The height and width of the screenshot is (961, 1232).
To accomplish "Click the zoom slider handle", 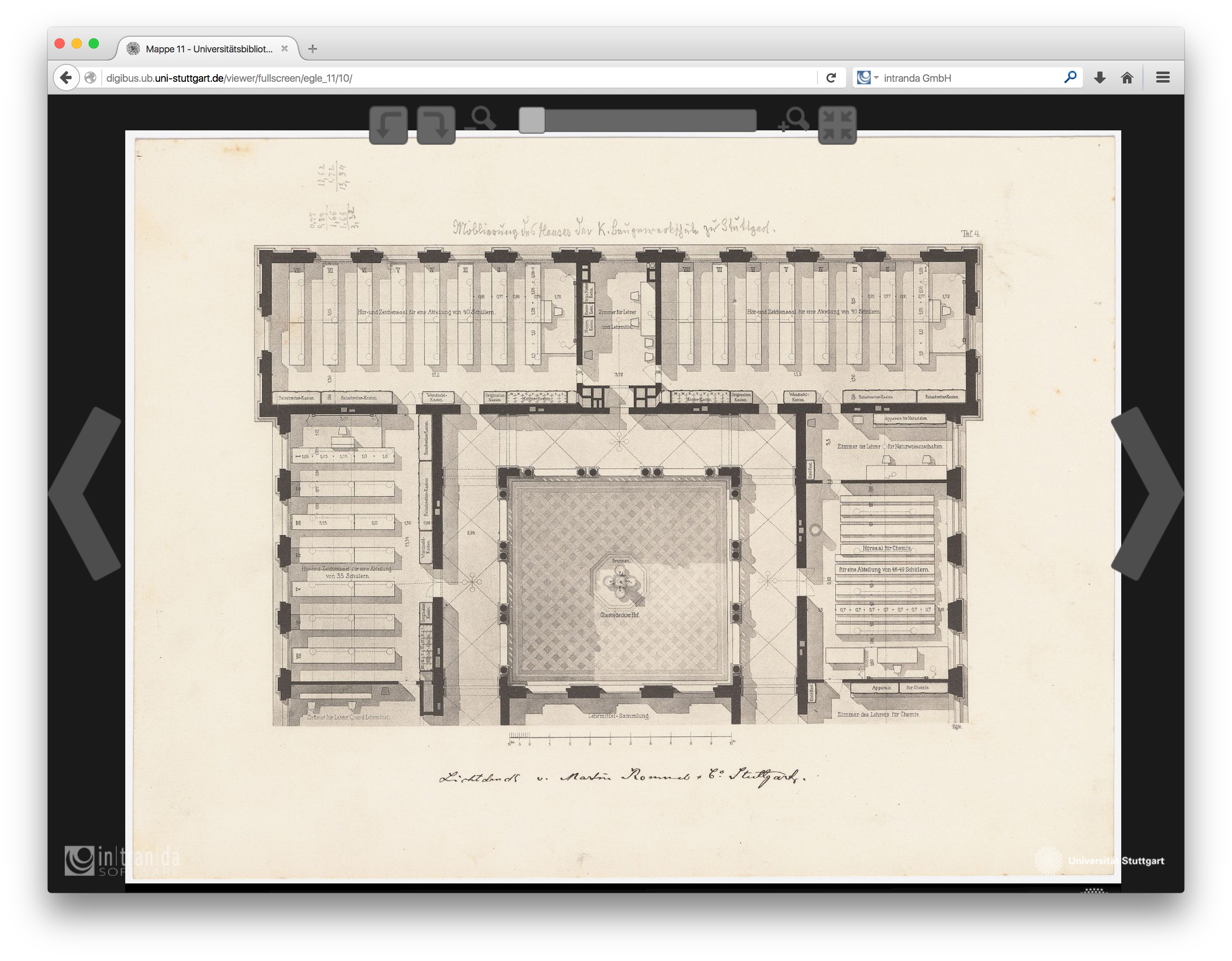I will [x=531, y=120].
